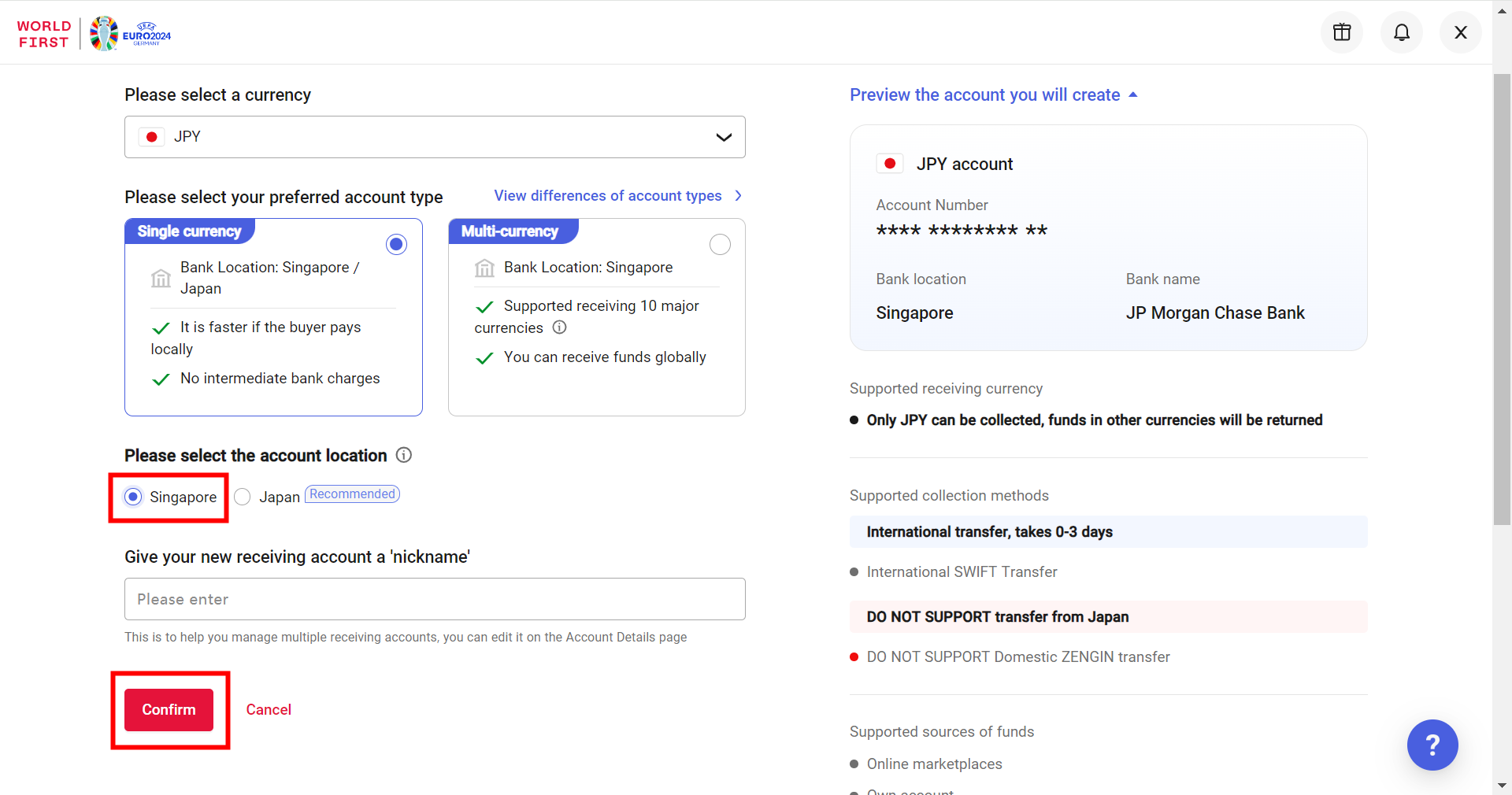1512x795 pixels.
Task: Click the account nickname input field
Action: tap(435, 599)
